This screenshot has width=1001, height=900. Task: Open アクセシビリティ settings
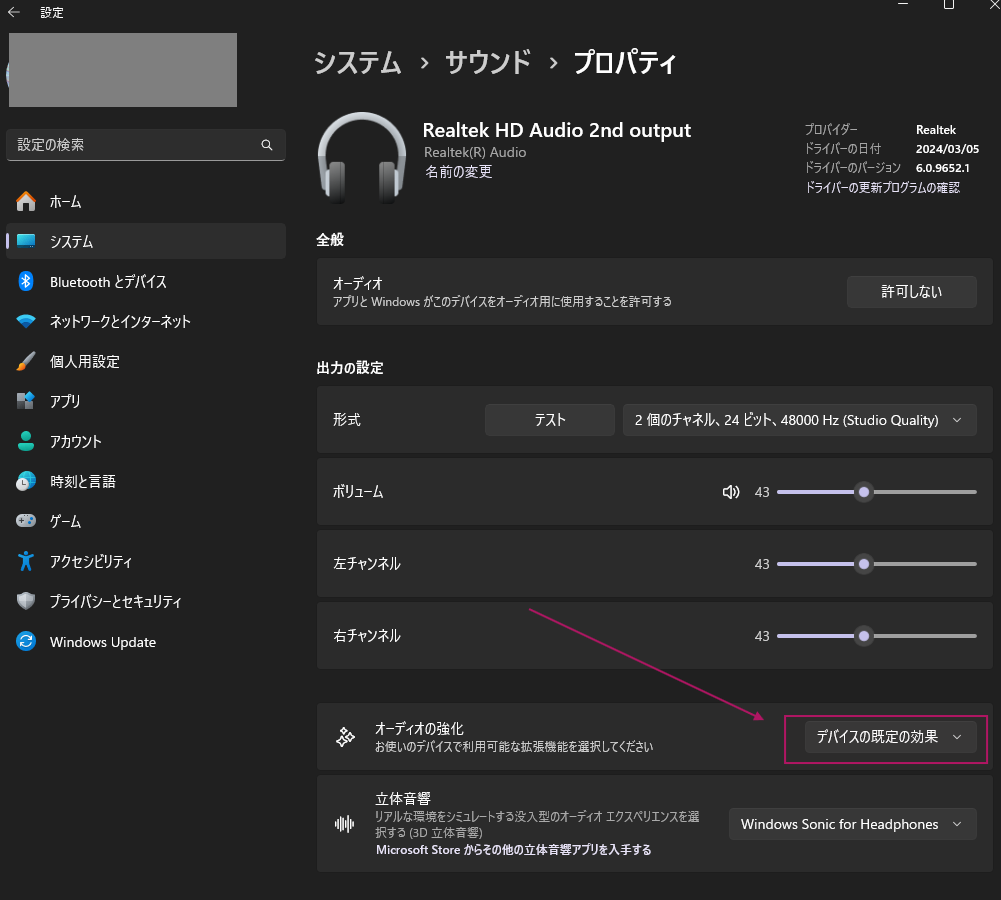[146, 561]
